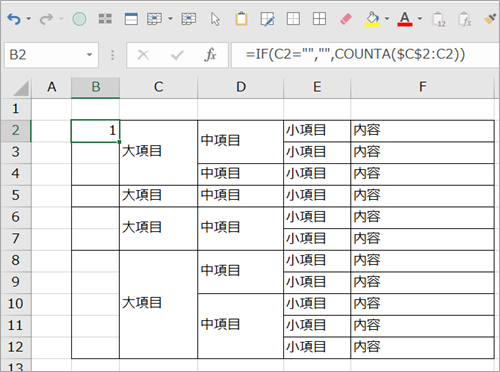Click the Enter checkmark in formula bar
This screenshot has width=500, height=372.
[x=177, y=55]
